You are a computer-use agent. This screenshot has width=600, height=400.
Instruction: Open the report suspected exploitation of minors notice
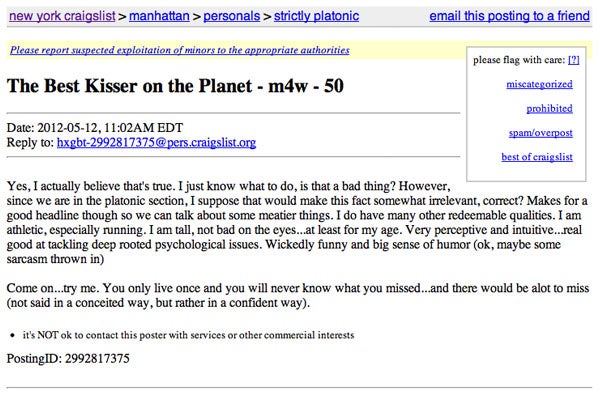pos(179,50)
